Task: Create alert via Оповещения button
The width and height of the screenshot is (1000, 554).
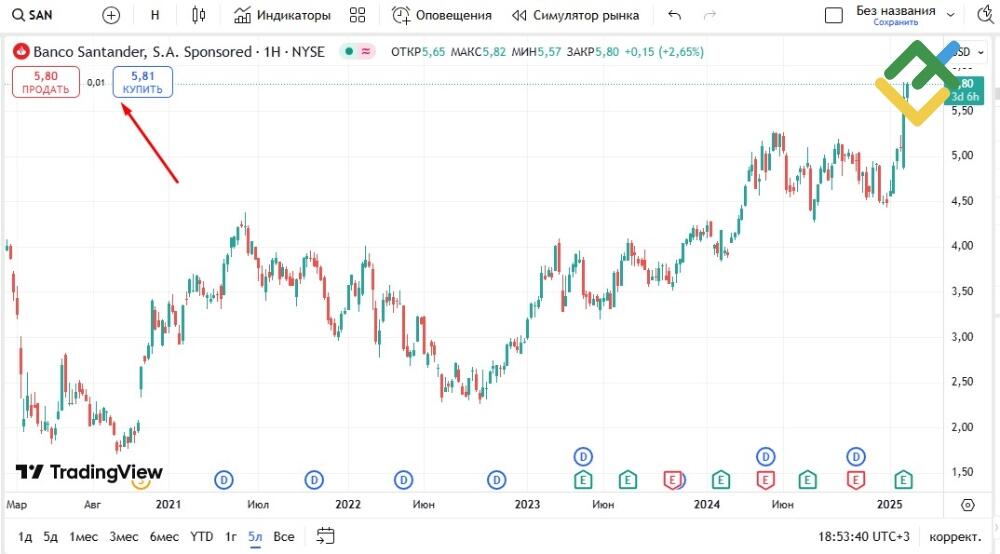Action: (x=441, y=15)
